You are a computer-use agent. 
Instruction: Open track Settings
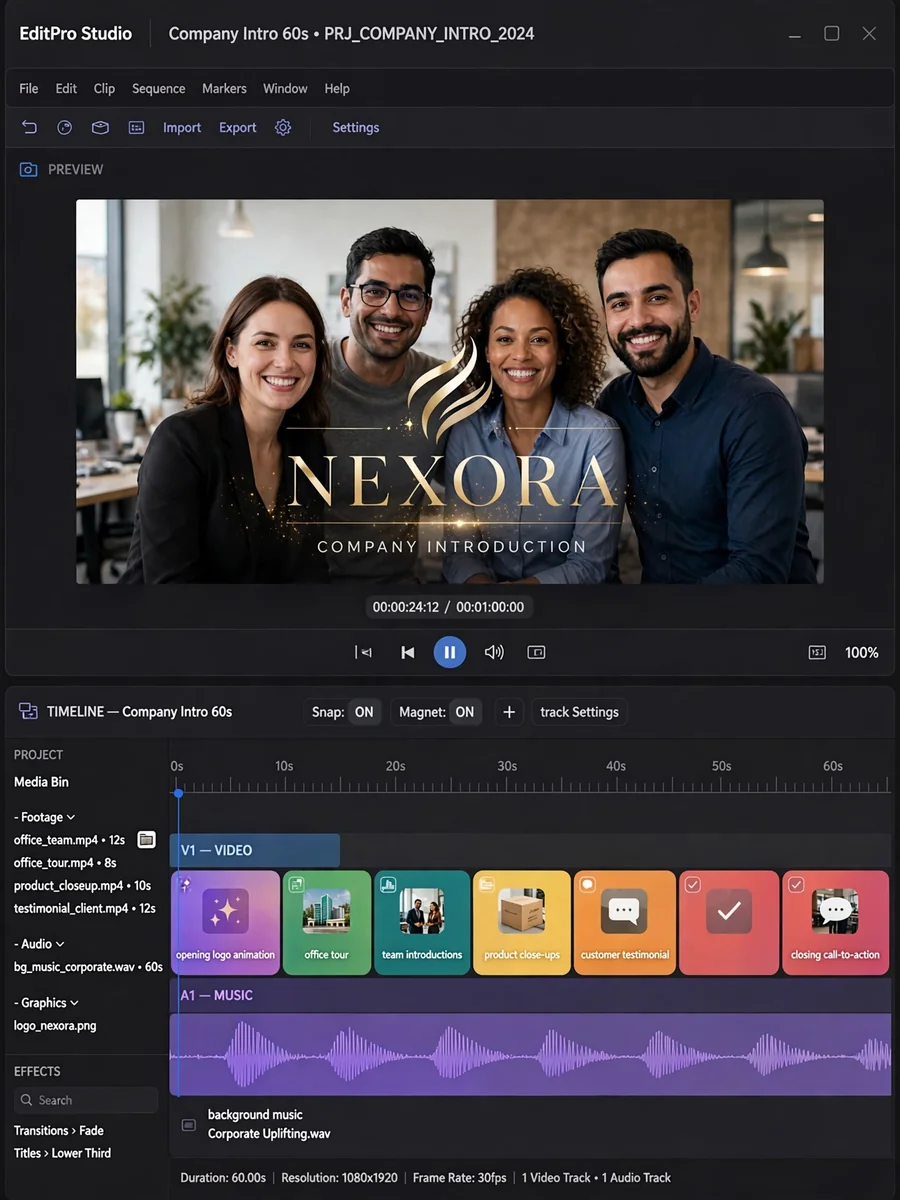(x=580, y=712)
